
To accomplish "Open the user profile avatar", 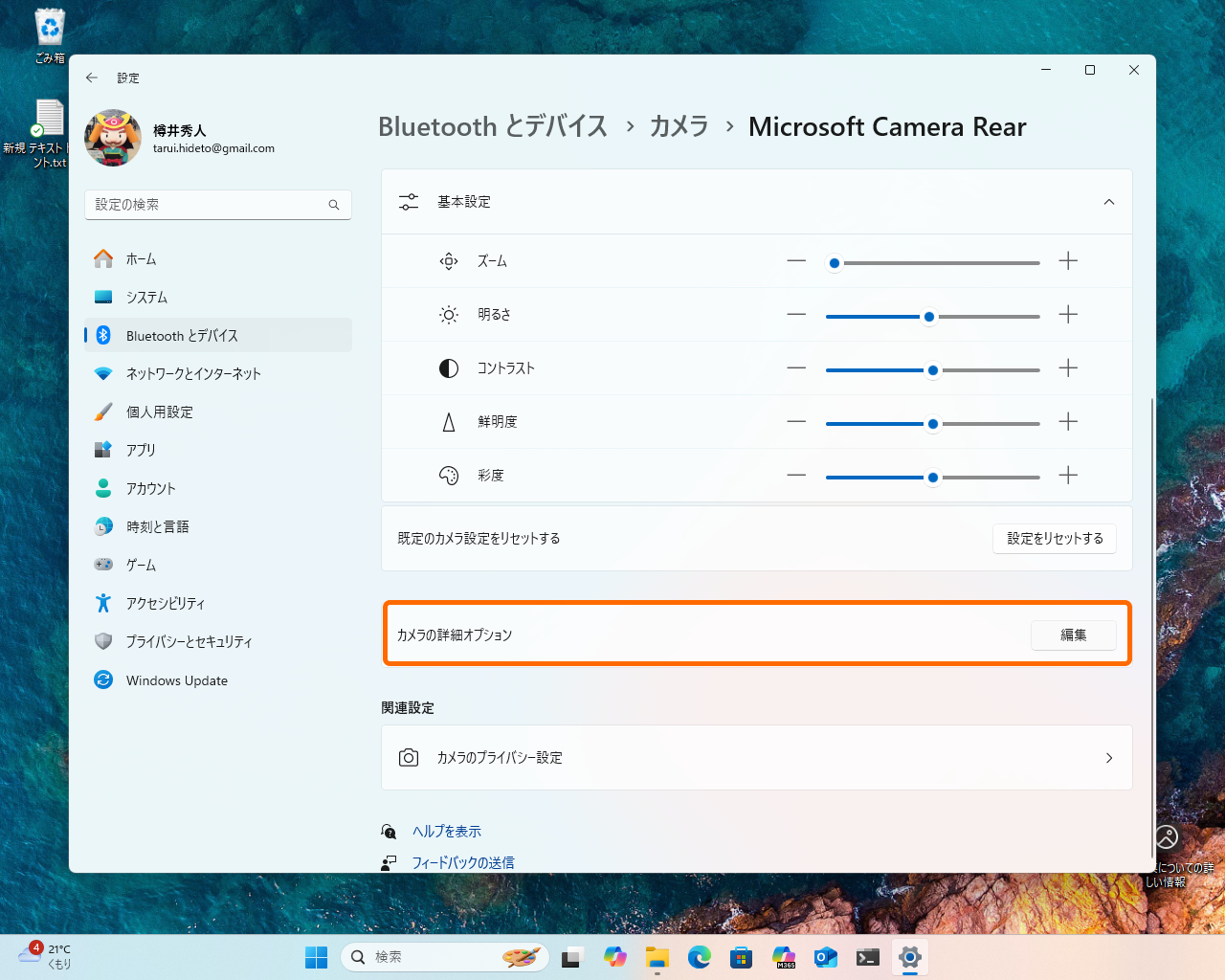I will [x=113, y=138].
